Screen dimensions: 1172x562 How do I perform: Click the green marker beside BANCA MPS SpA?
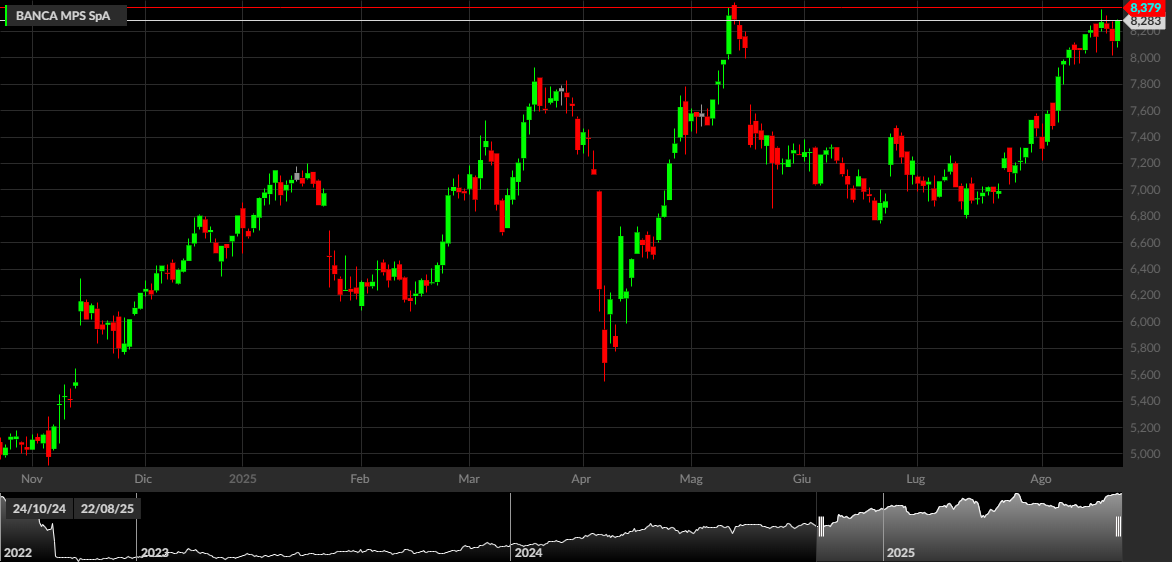pos(6,15)
